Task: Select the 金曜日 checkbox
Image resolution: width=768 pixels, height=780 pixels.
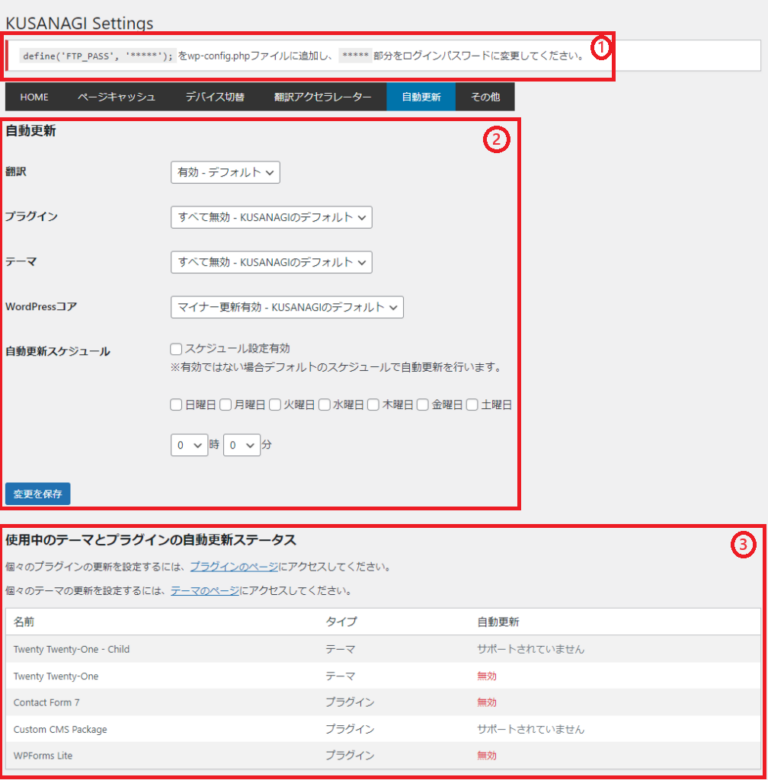Action: click(423, 405)
